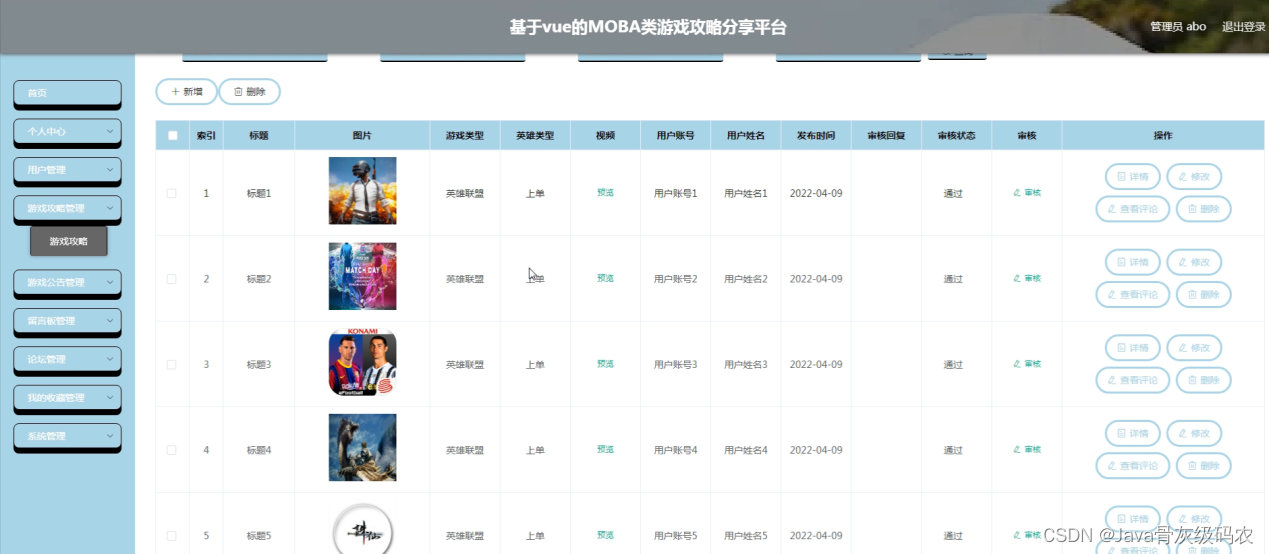The image size is (1269, 554).
Task: Click the 新增 add button
Action: point(187,91)
